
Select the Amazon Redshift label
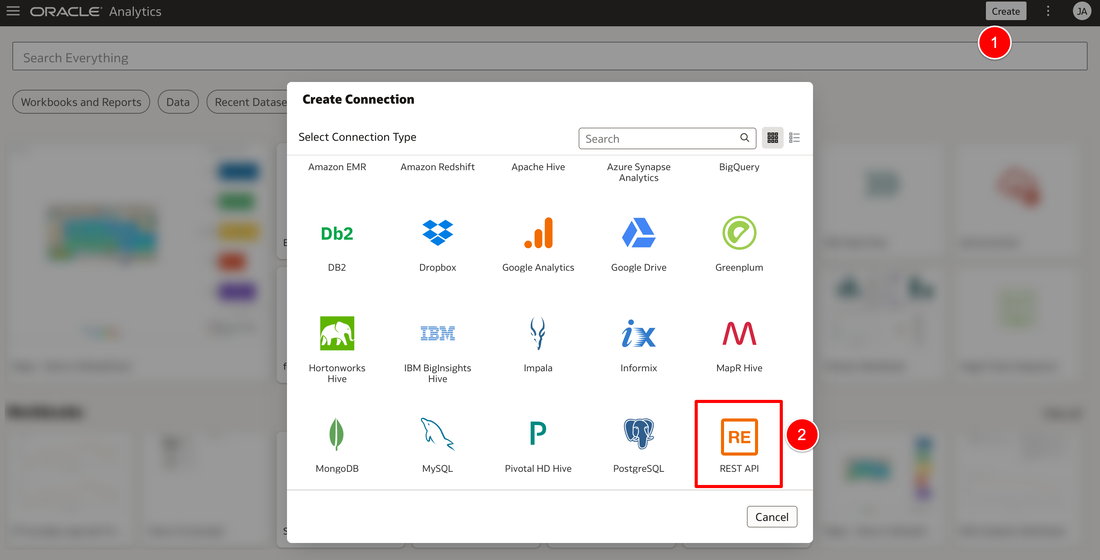pyautogui.click(x=438, y=167)
